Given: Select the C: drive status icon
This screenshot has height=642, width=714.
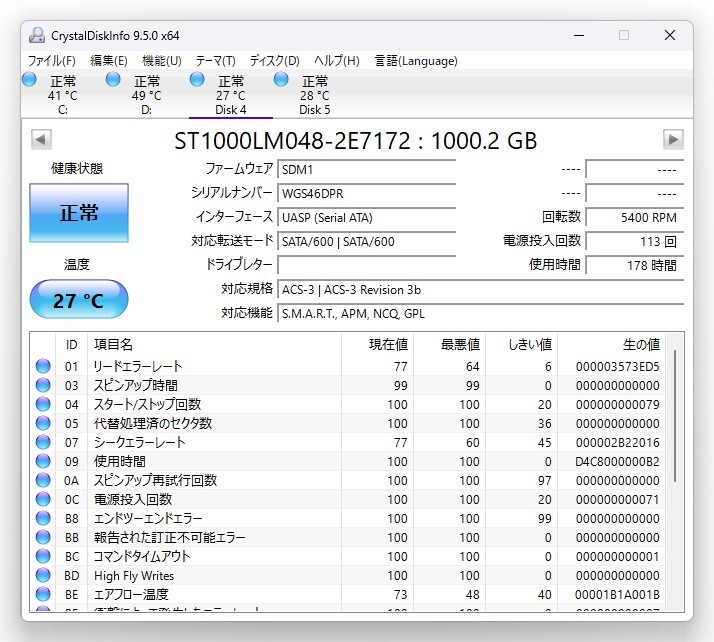Looking at the screenshot, I should 29,79.
